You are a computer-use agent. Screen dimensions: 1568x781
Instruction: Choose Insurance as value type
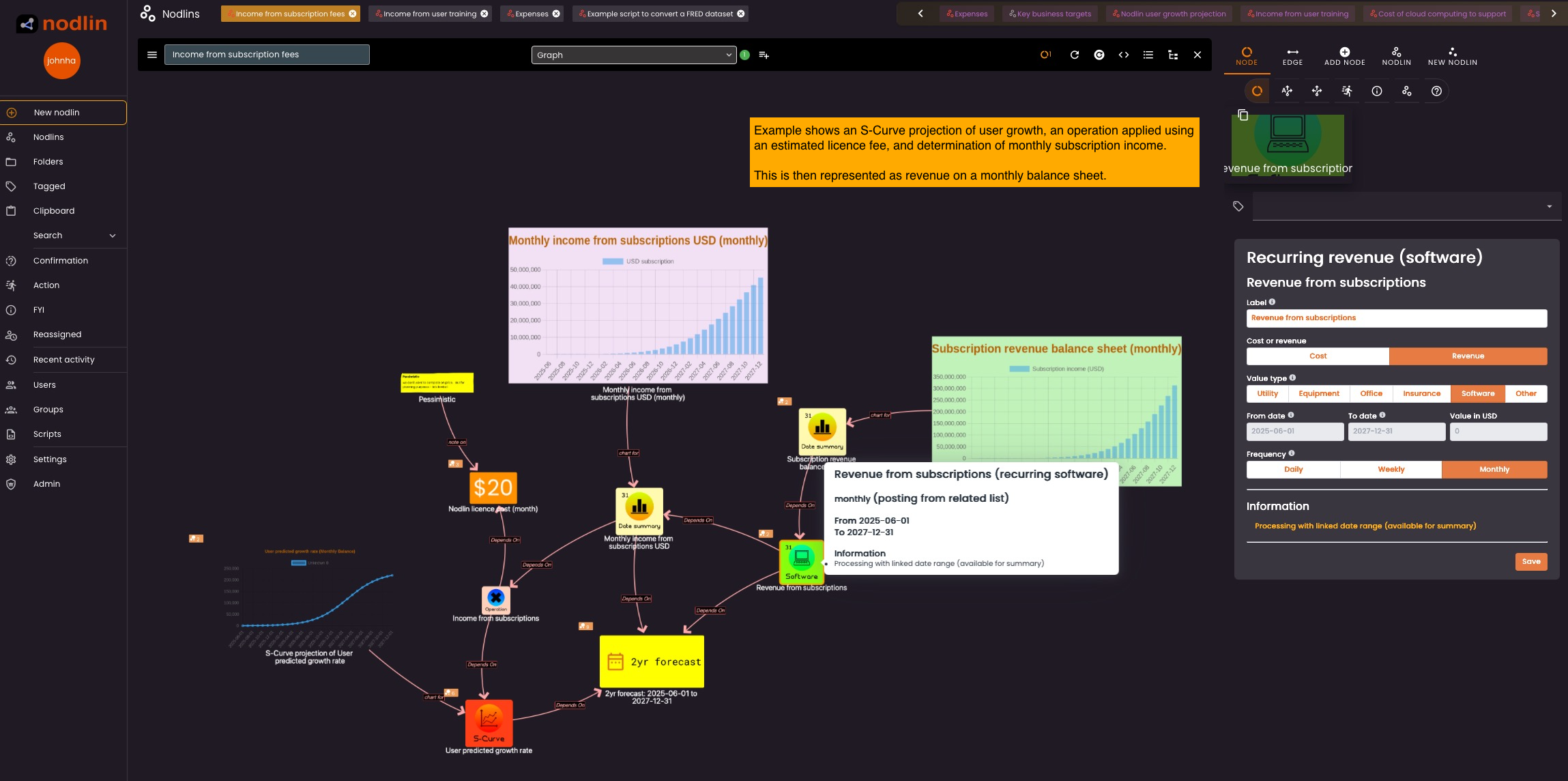tap(1421, 393)
